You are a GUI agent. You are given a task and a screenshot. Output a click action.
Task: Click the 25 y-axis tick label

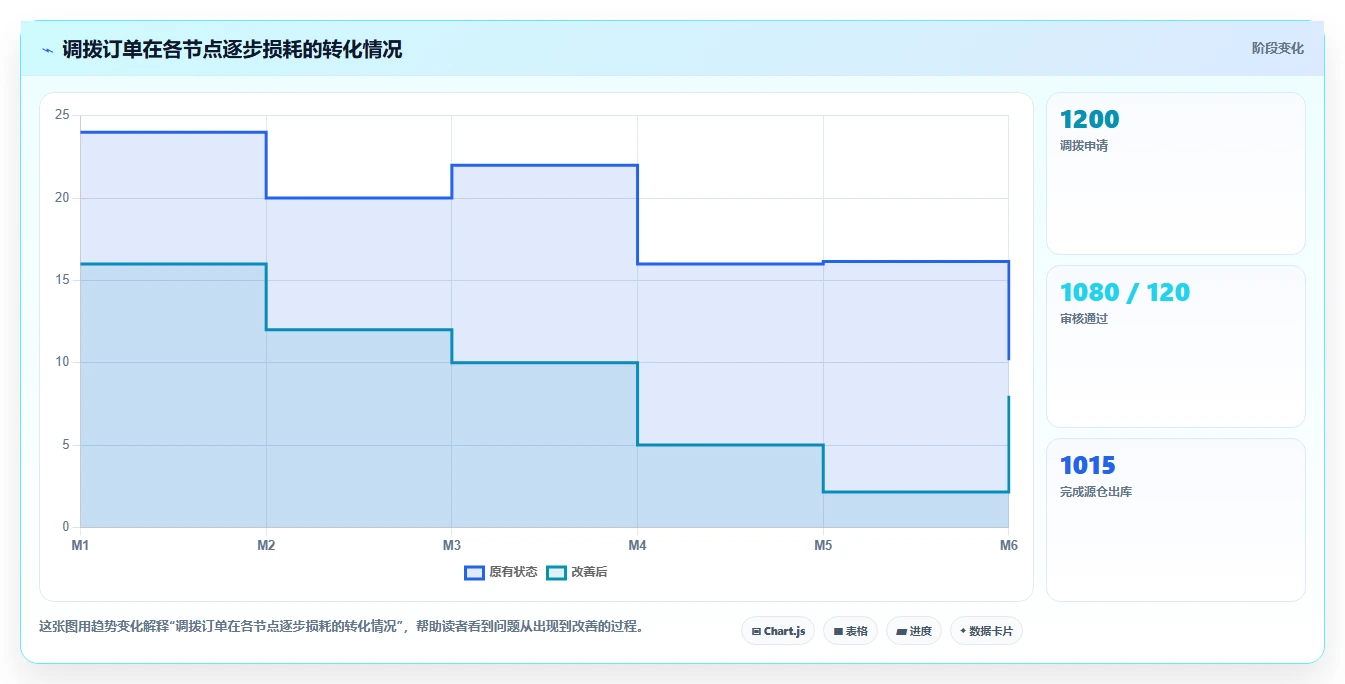point(62,115)
